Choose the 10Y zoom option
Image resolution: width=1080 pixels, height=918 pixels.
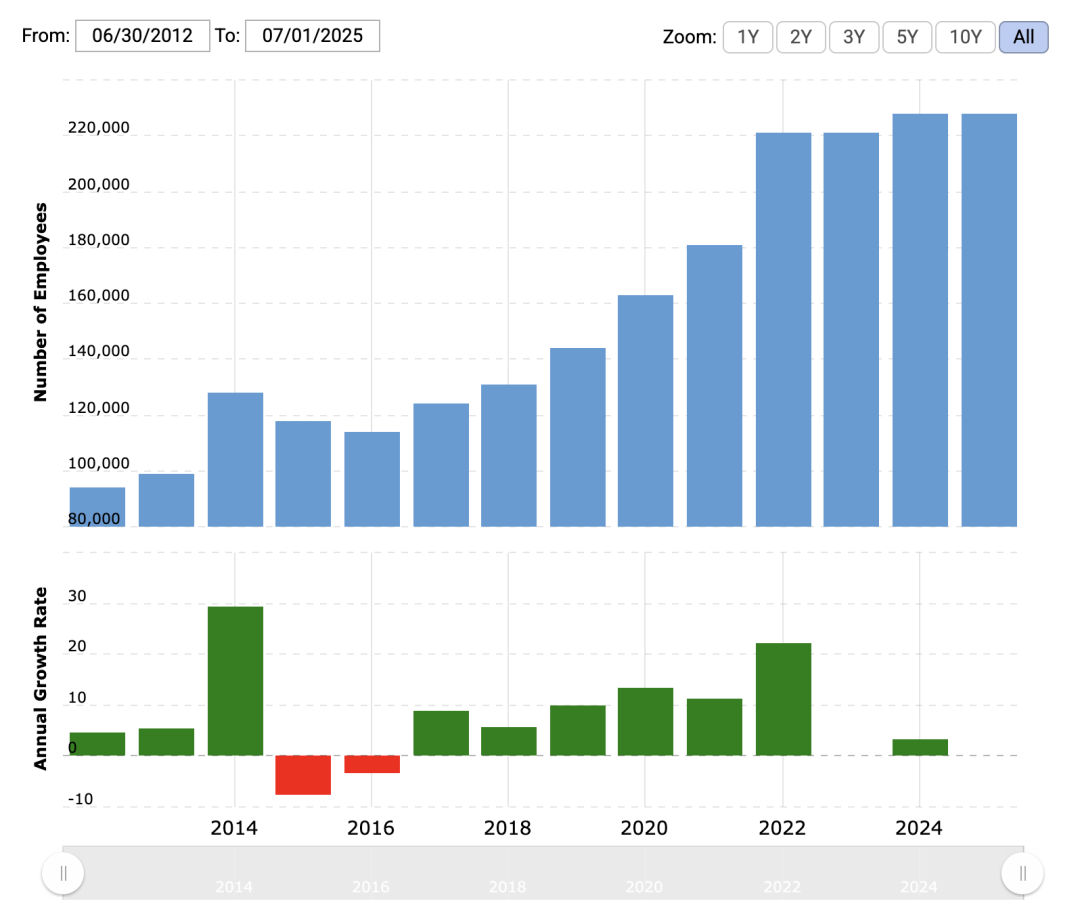point(965,38)
